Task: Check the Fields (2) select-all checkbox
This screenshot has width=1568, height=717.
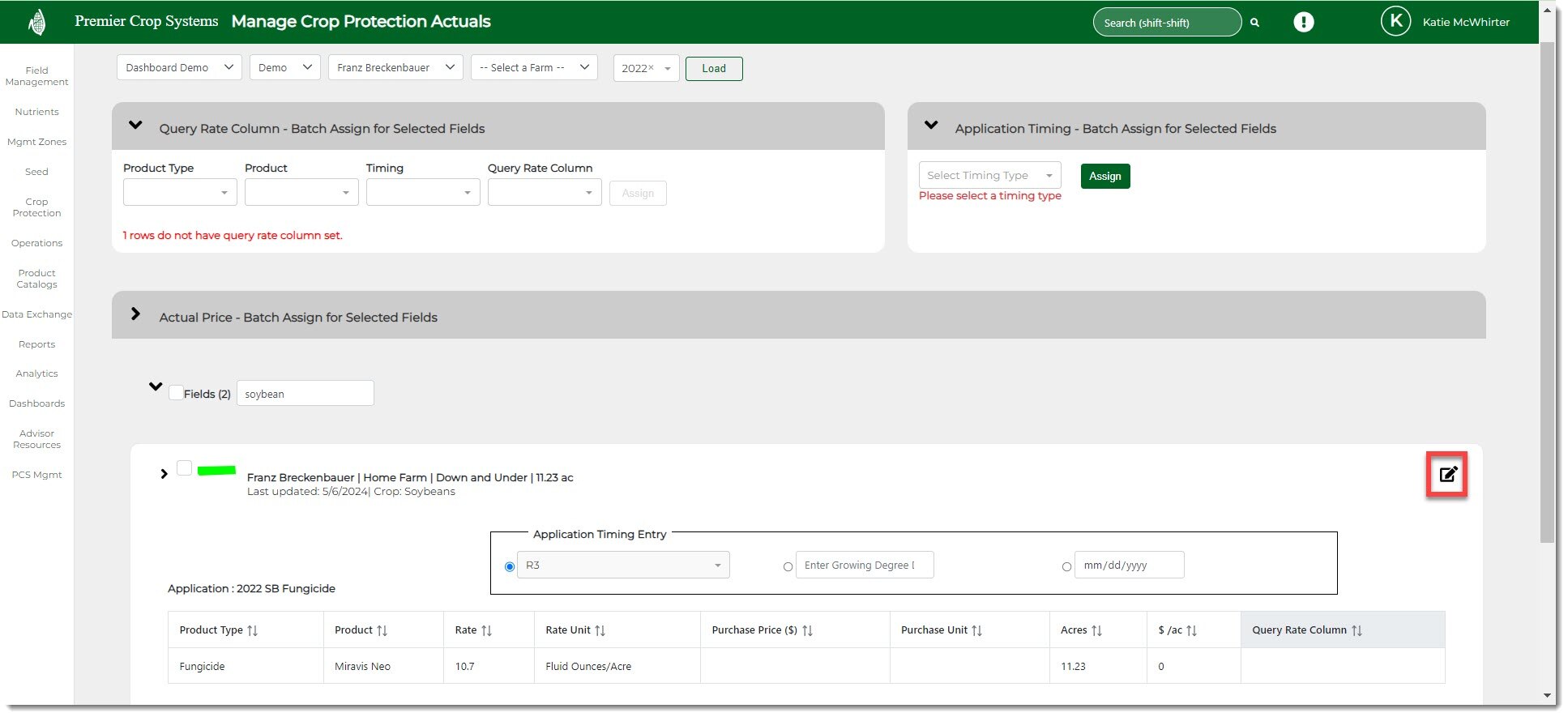Action: click(x=176, y=393)
